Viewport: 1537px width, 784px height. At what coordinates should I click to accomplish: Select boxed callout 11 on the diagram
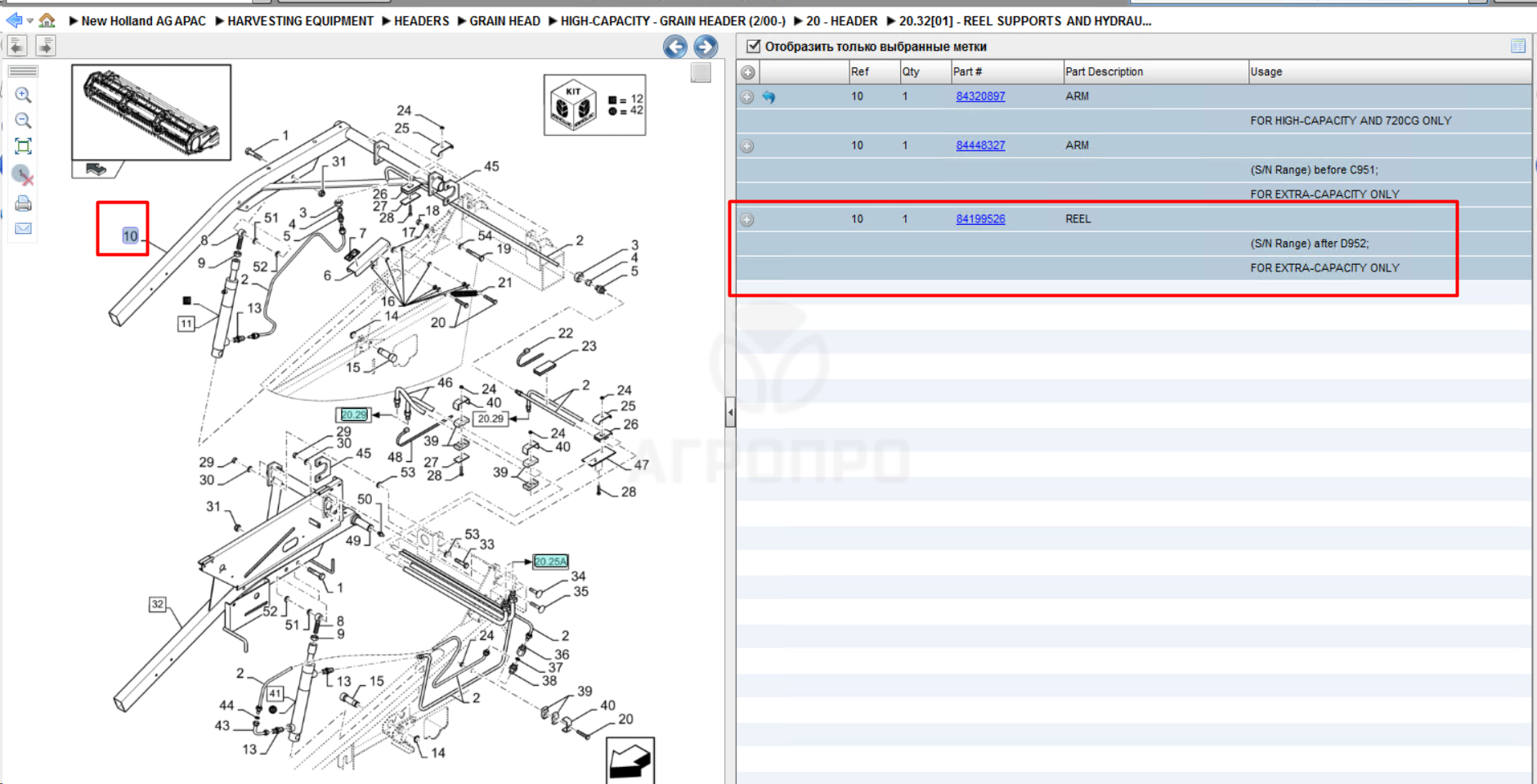coord(186,324)
